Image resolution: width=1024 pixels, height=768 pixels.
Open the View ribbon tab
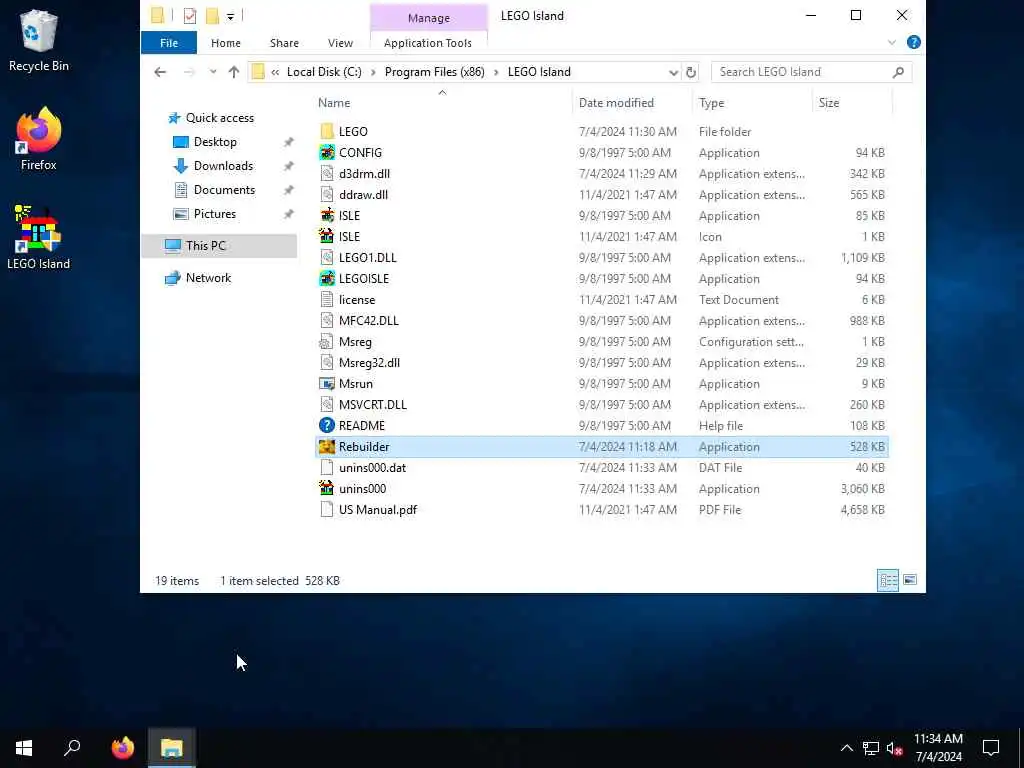[340, 43]
